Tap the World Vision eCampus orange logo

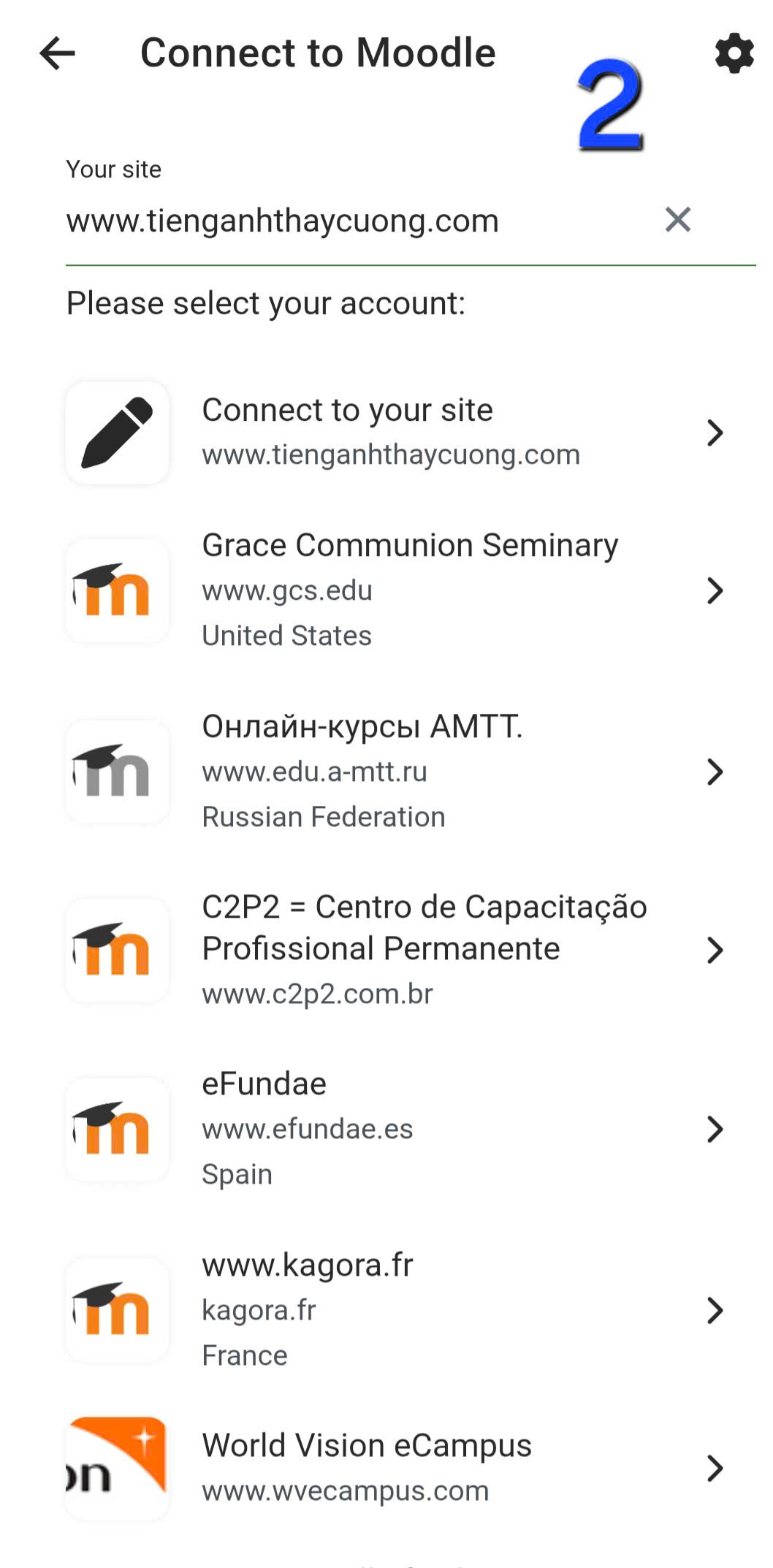pyautogui.click(x=117, y=1467)
